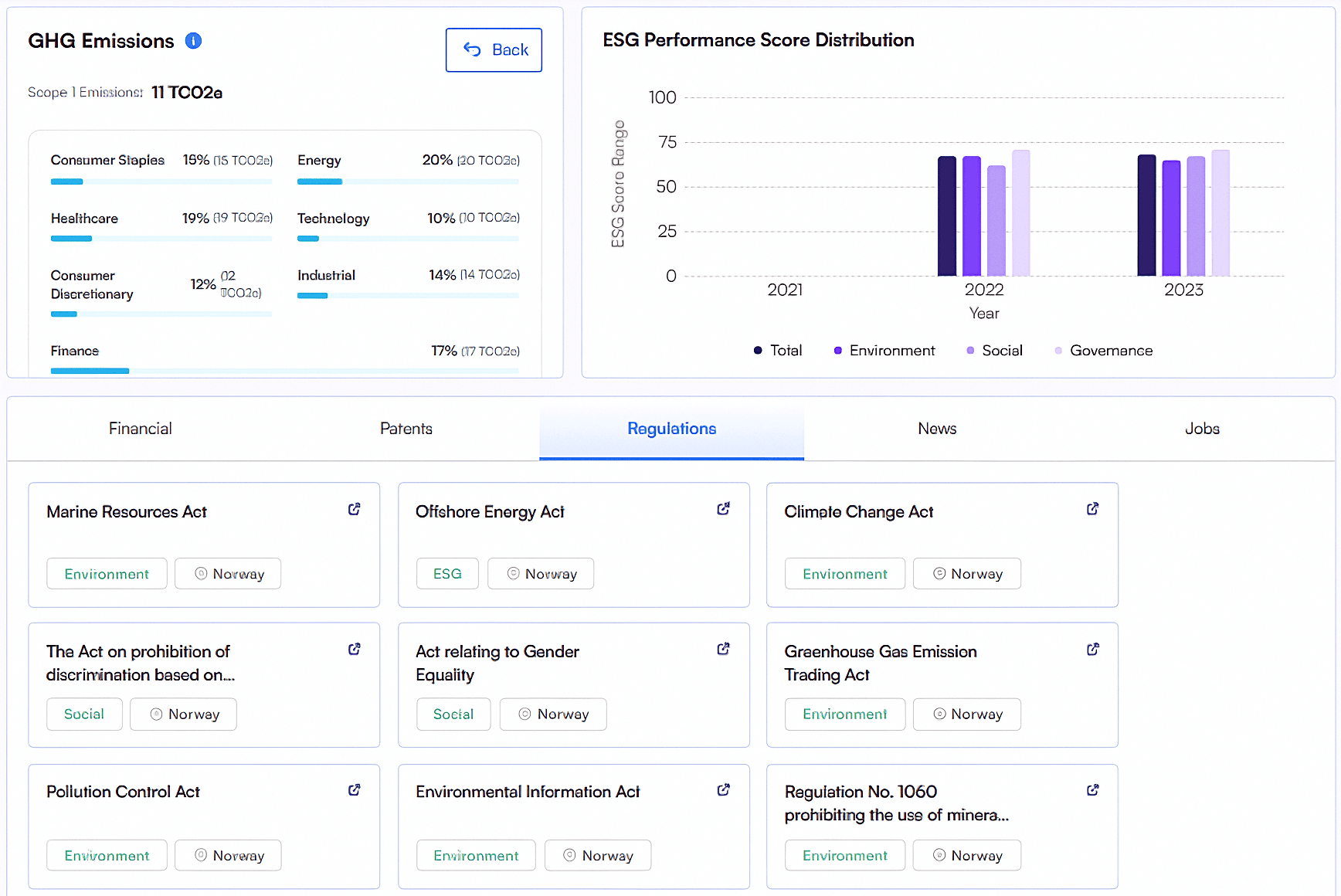Image resolution: width=1341 pixels, height=896 pixels.
Task: Click the Climate Change Act title
Action: point(859,512)
